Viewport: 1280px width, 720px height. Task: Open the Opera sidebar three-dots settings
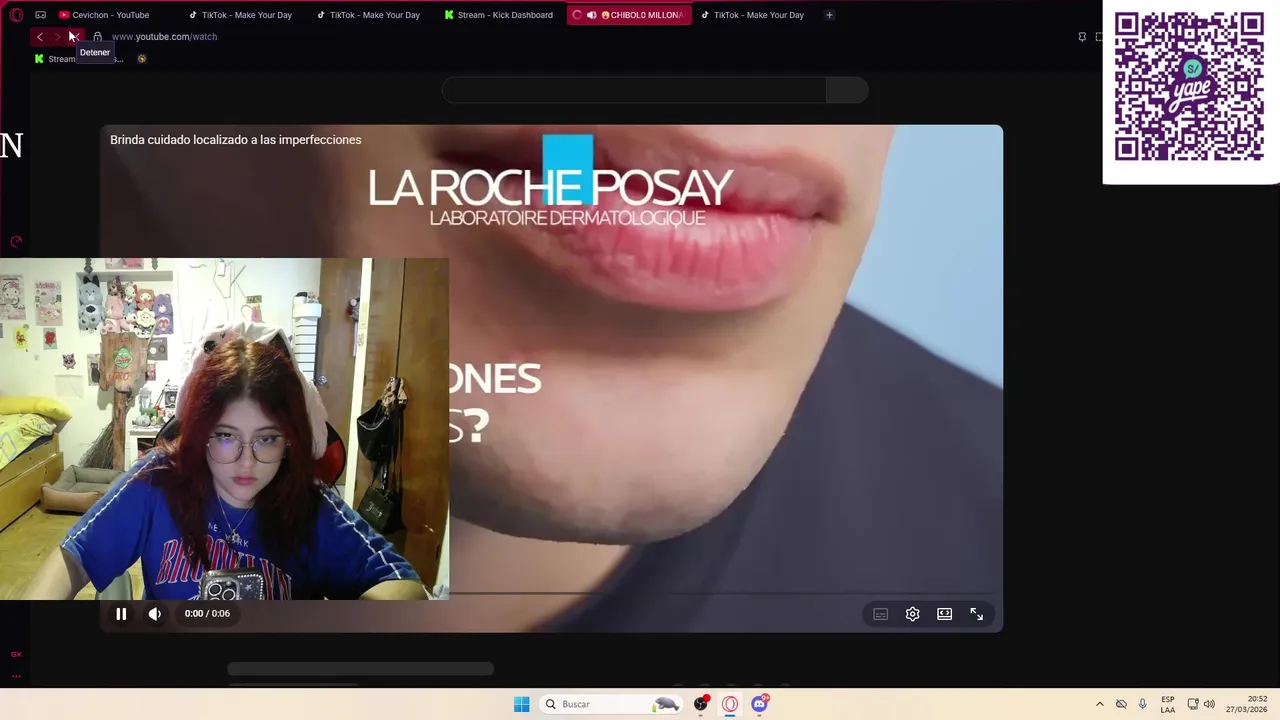pos(16,676)
